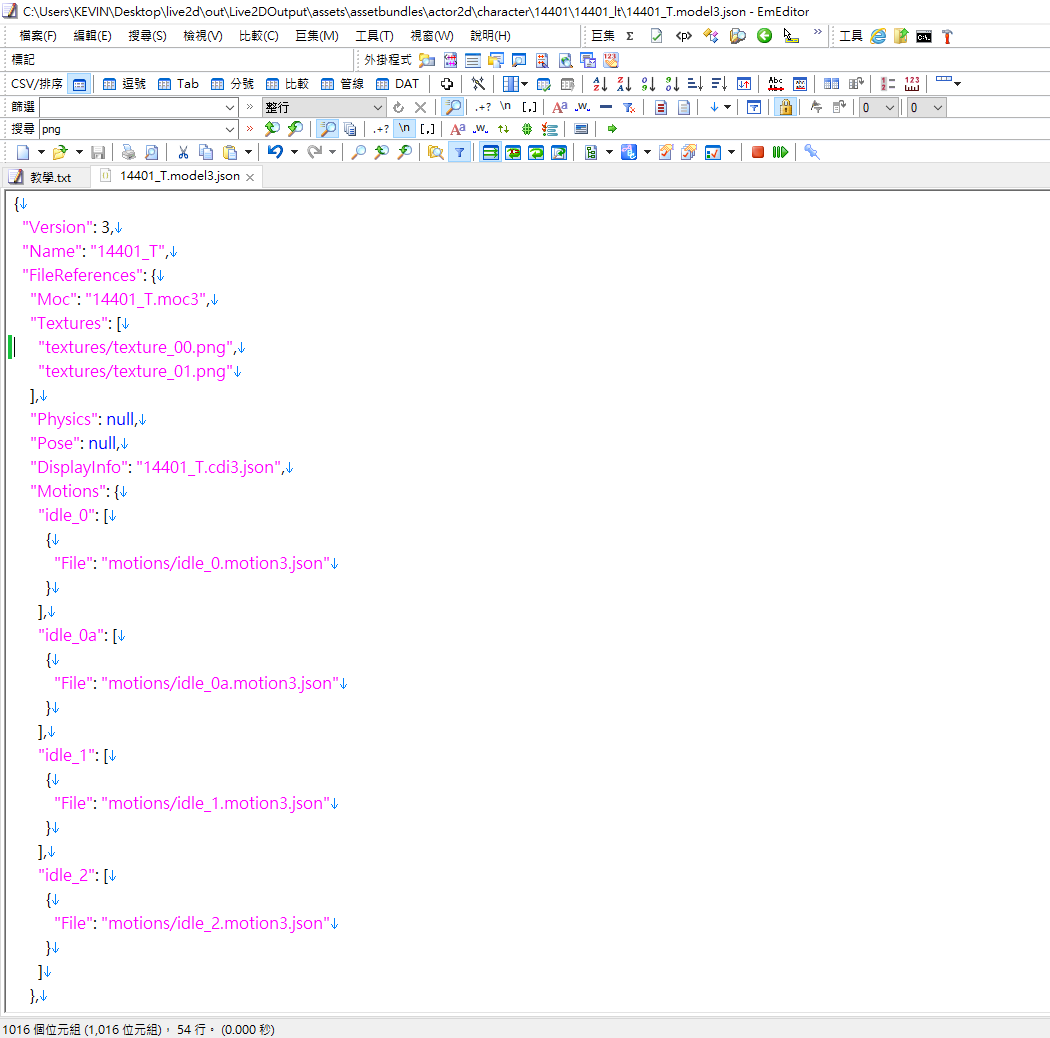Image resolution: width=1050 pixels, height=1038 pixels.
Task: Click the Undo arrow icon
Action: [x=275, y=152]
